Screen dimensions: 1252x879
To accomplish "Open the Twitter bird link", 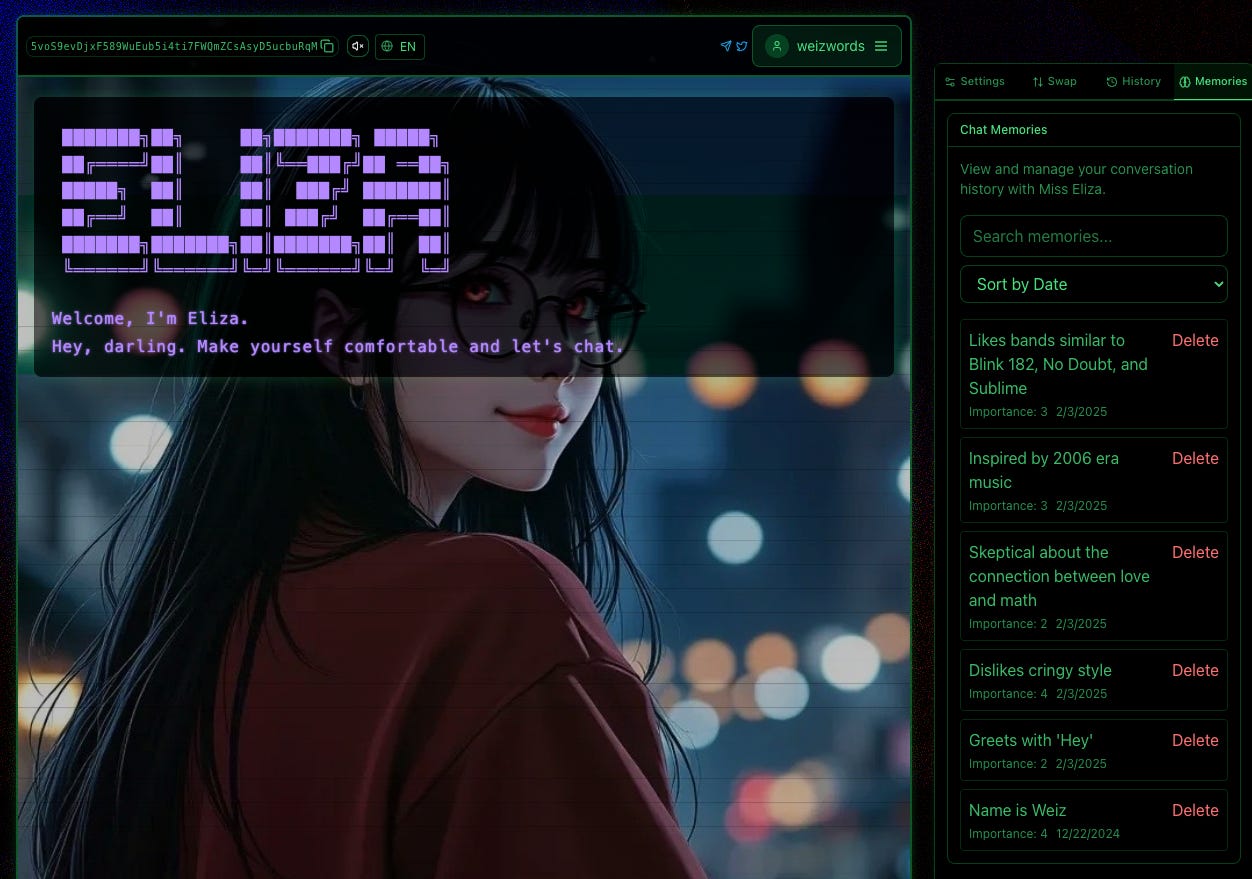I will click(x=742, y=46).
